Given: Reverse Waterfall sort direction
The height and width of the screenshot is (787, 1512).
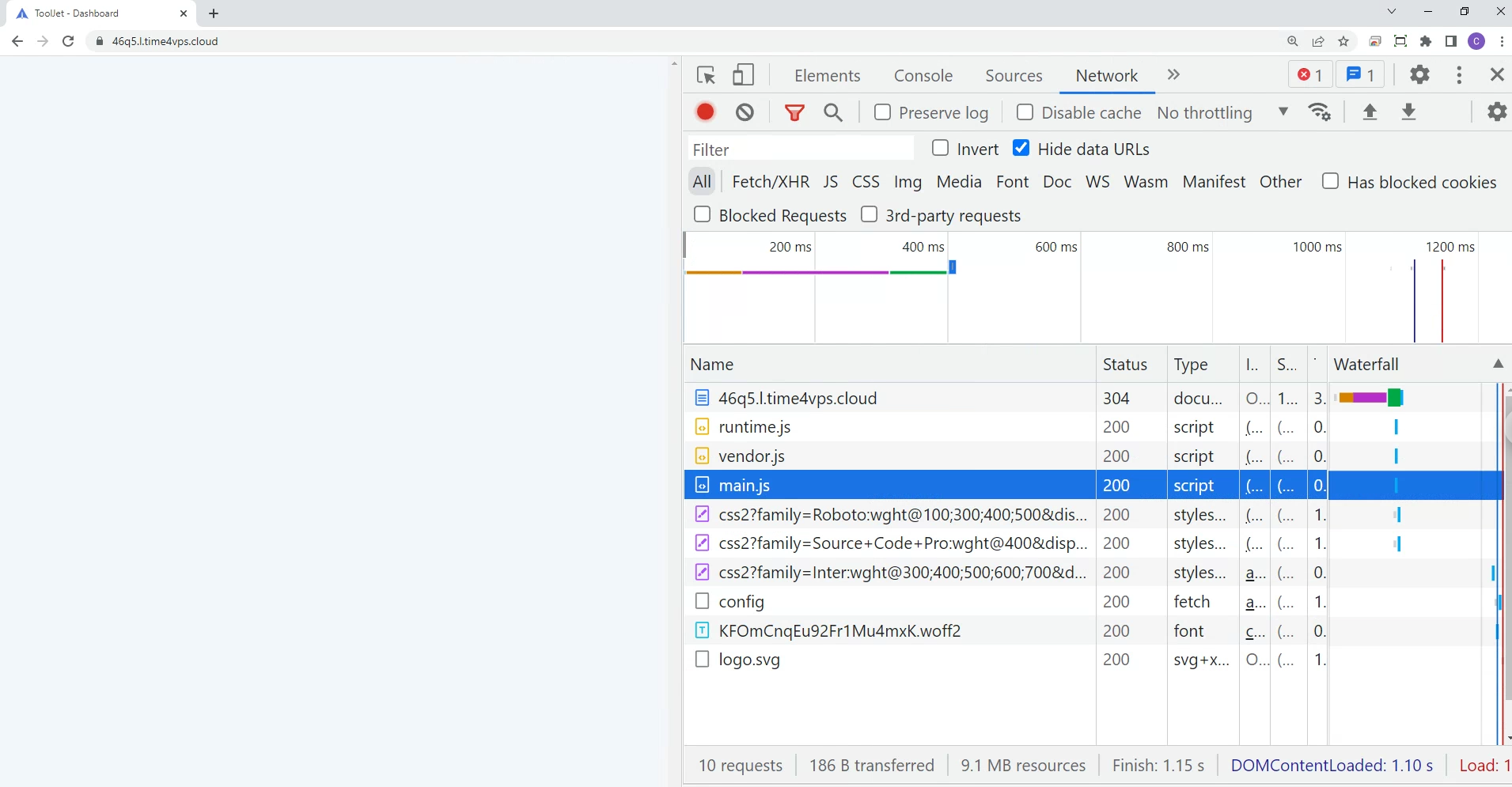Looking at the screenshot, I should pyautogui.click(x=1498, y=364).
